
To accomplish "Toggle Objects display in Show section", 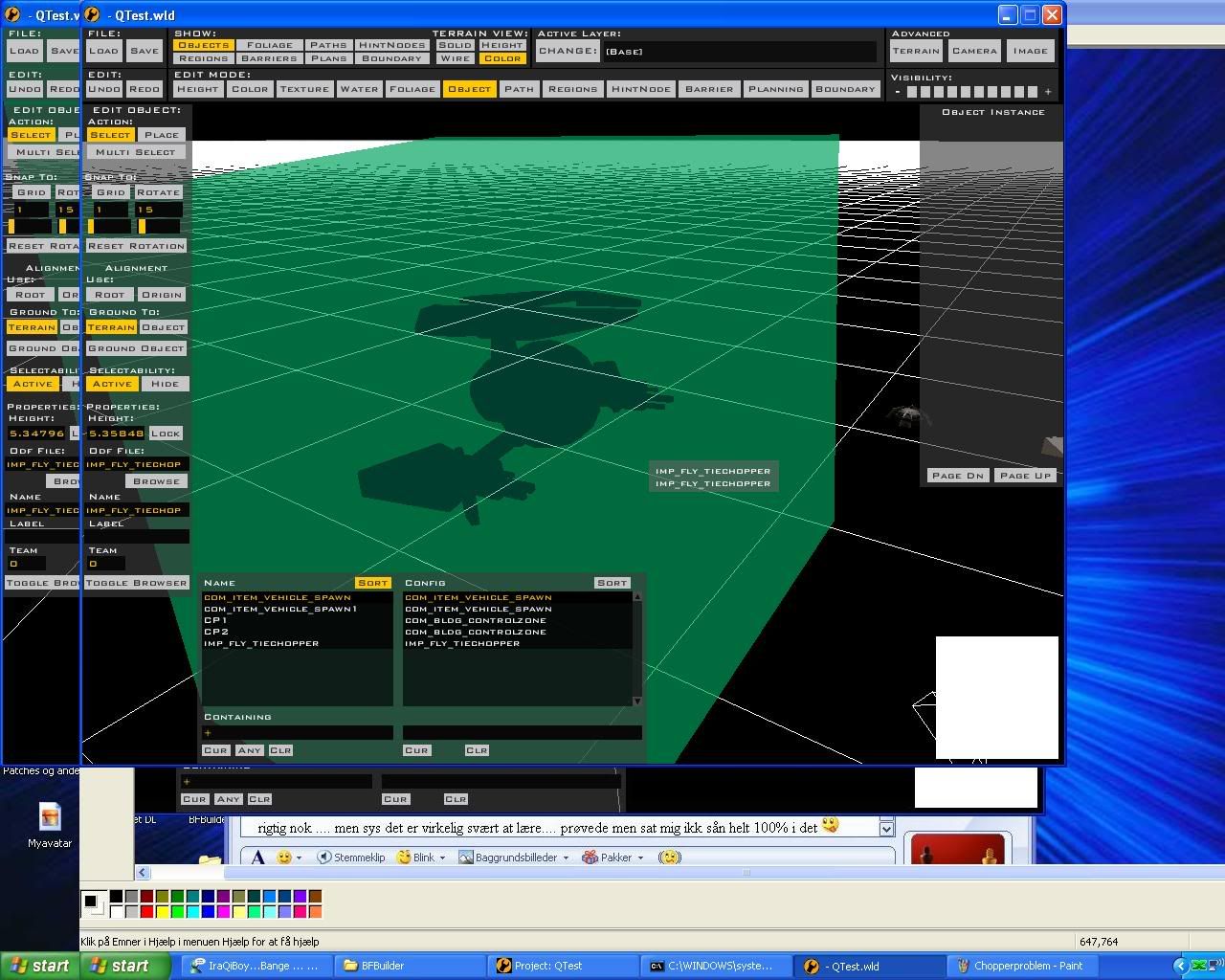I will 204,45.
